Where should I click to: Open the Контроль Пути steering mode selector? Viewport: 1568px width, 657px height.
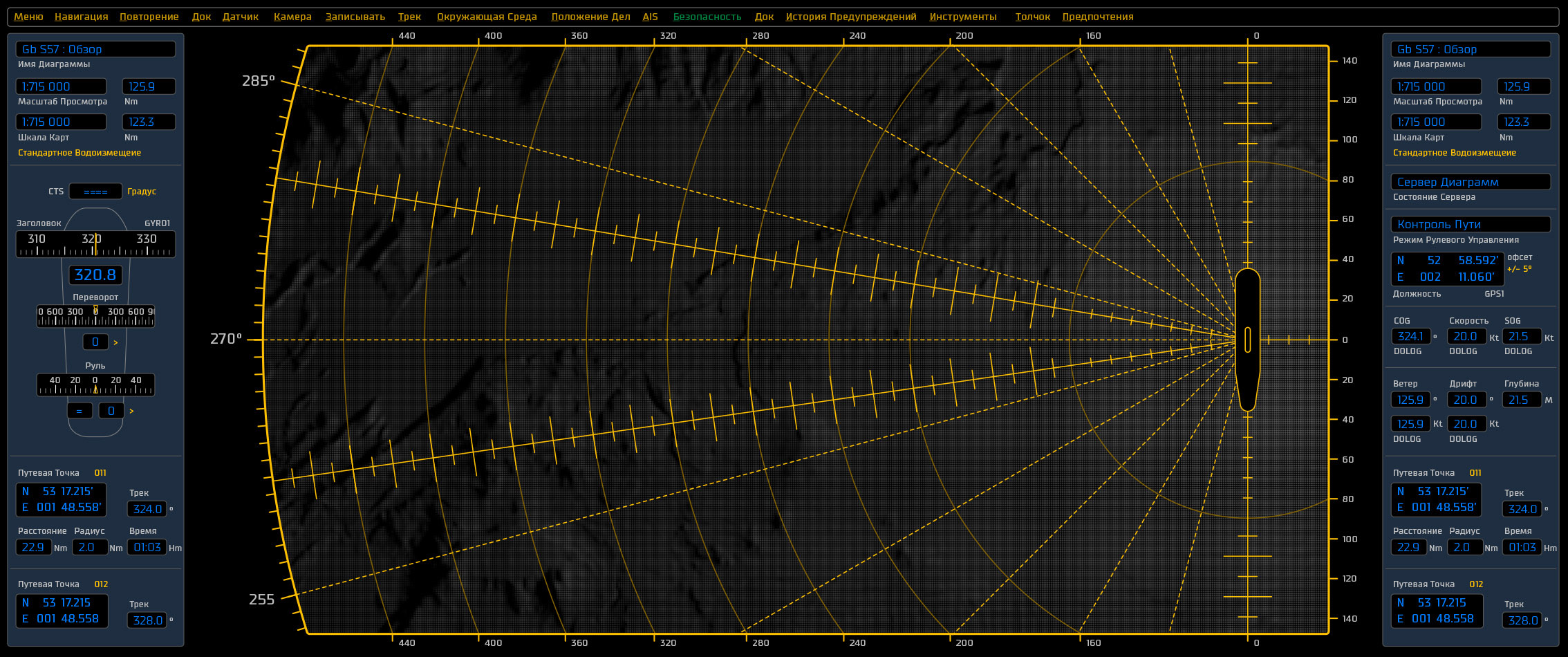pyautogui.click(x=1470, y=224)
